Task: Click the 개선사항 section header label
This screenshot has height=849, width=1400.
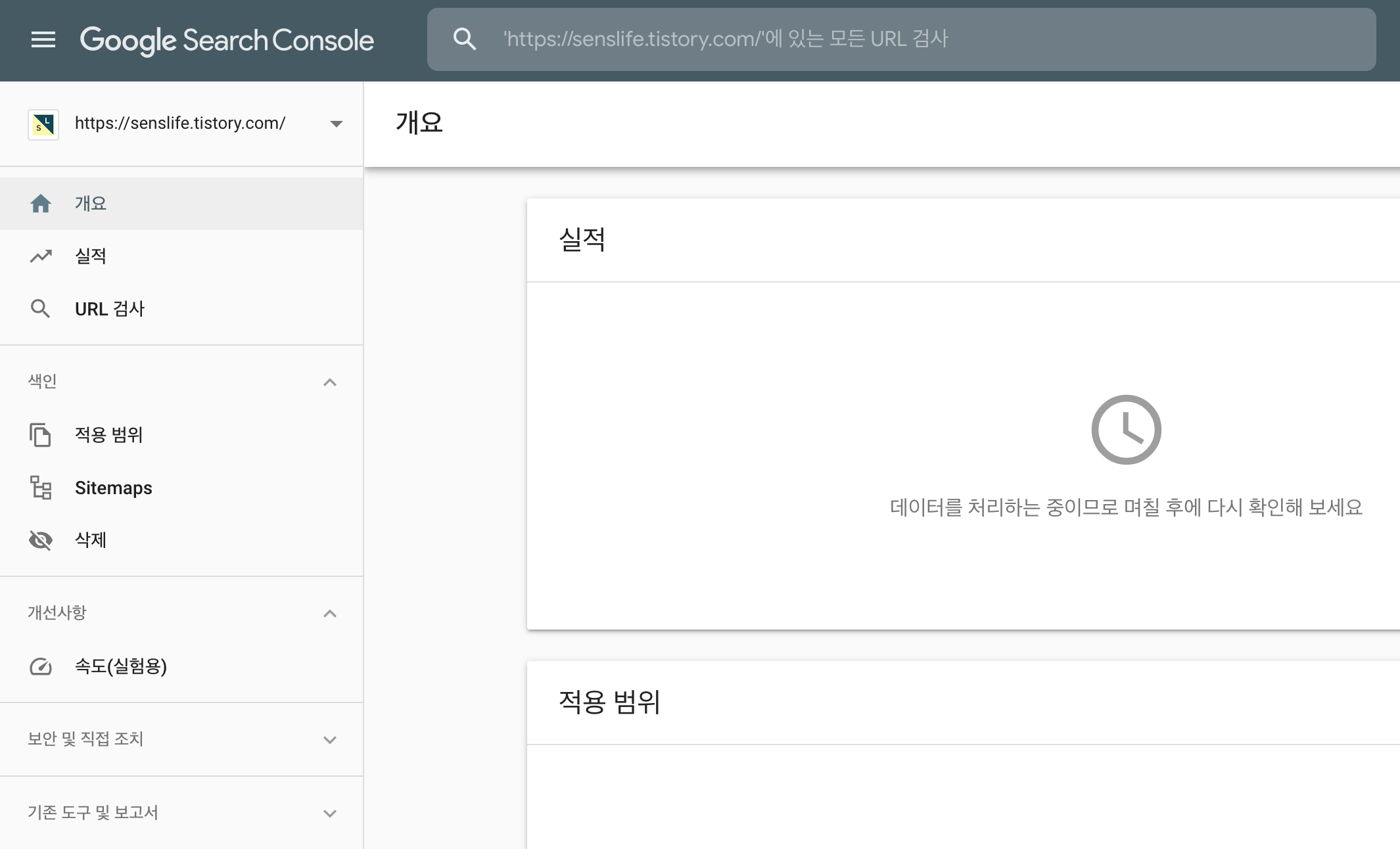Action: point(57,612)
